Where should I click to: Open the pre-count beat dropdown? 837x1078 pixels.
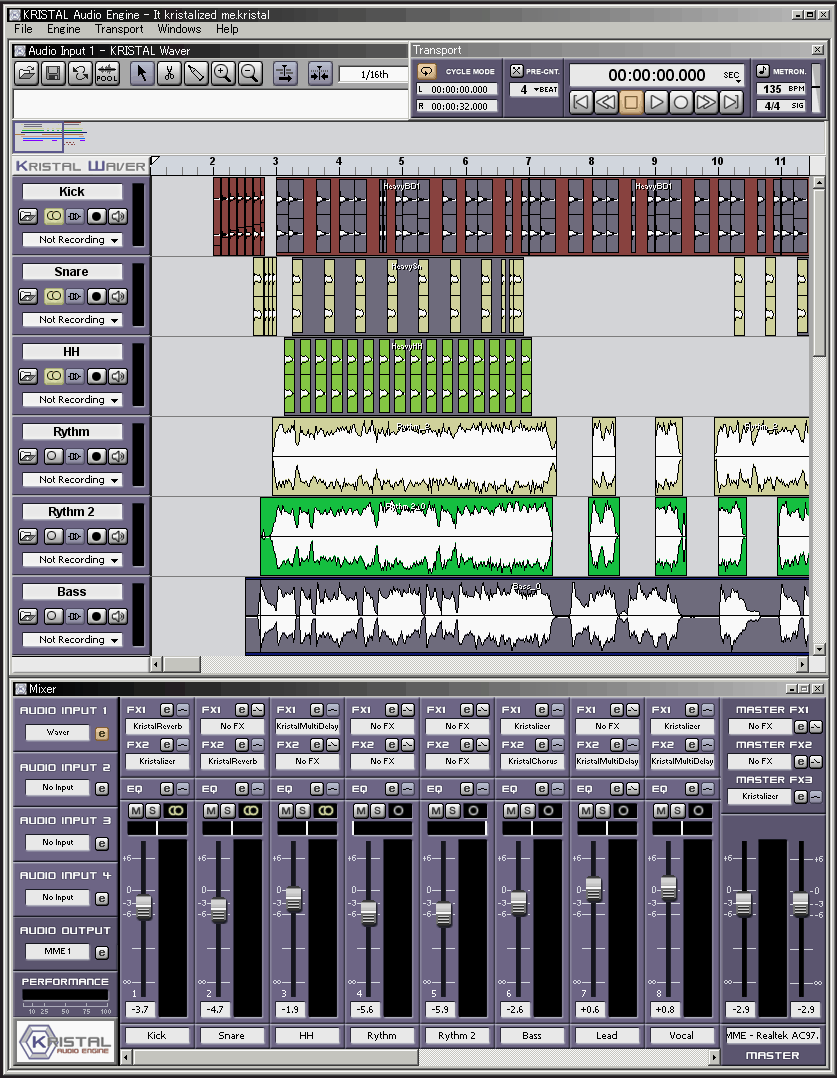533,90
